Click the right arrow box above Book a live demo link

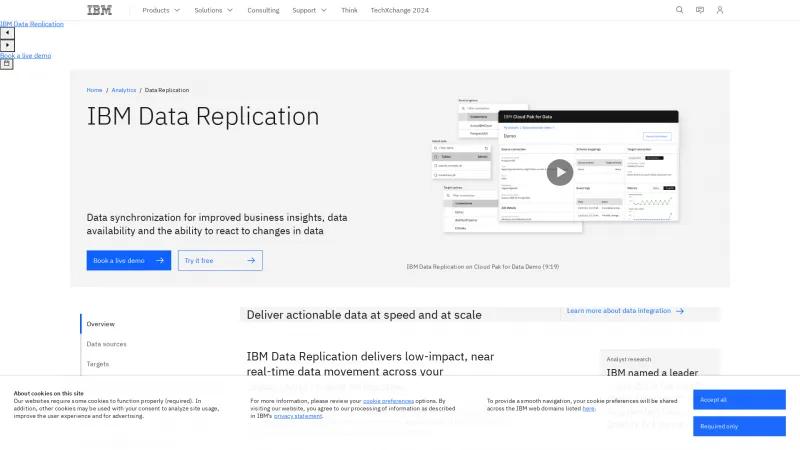click(x=7, y=45)
